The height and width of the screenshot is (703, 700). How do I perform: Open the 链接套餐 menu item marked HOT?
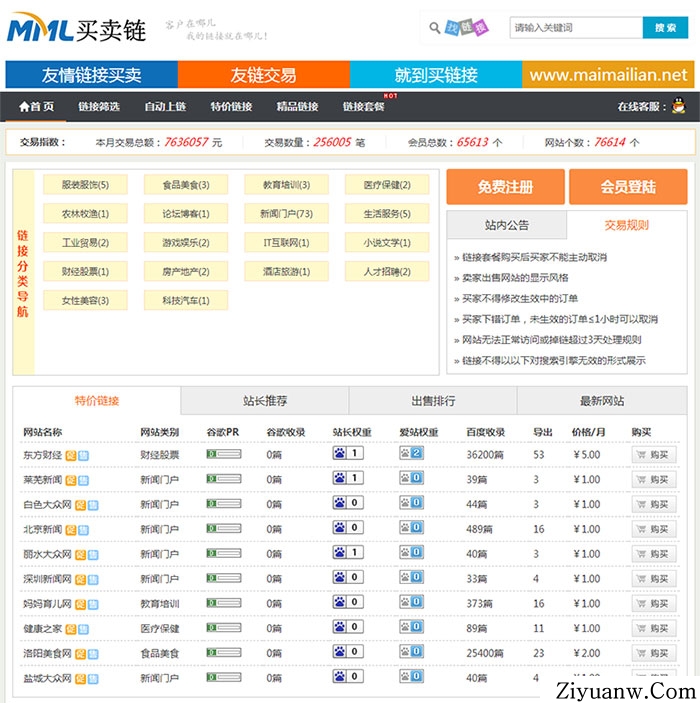pyautogui.click(x=363, y=107)
